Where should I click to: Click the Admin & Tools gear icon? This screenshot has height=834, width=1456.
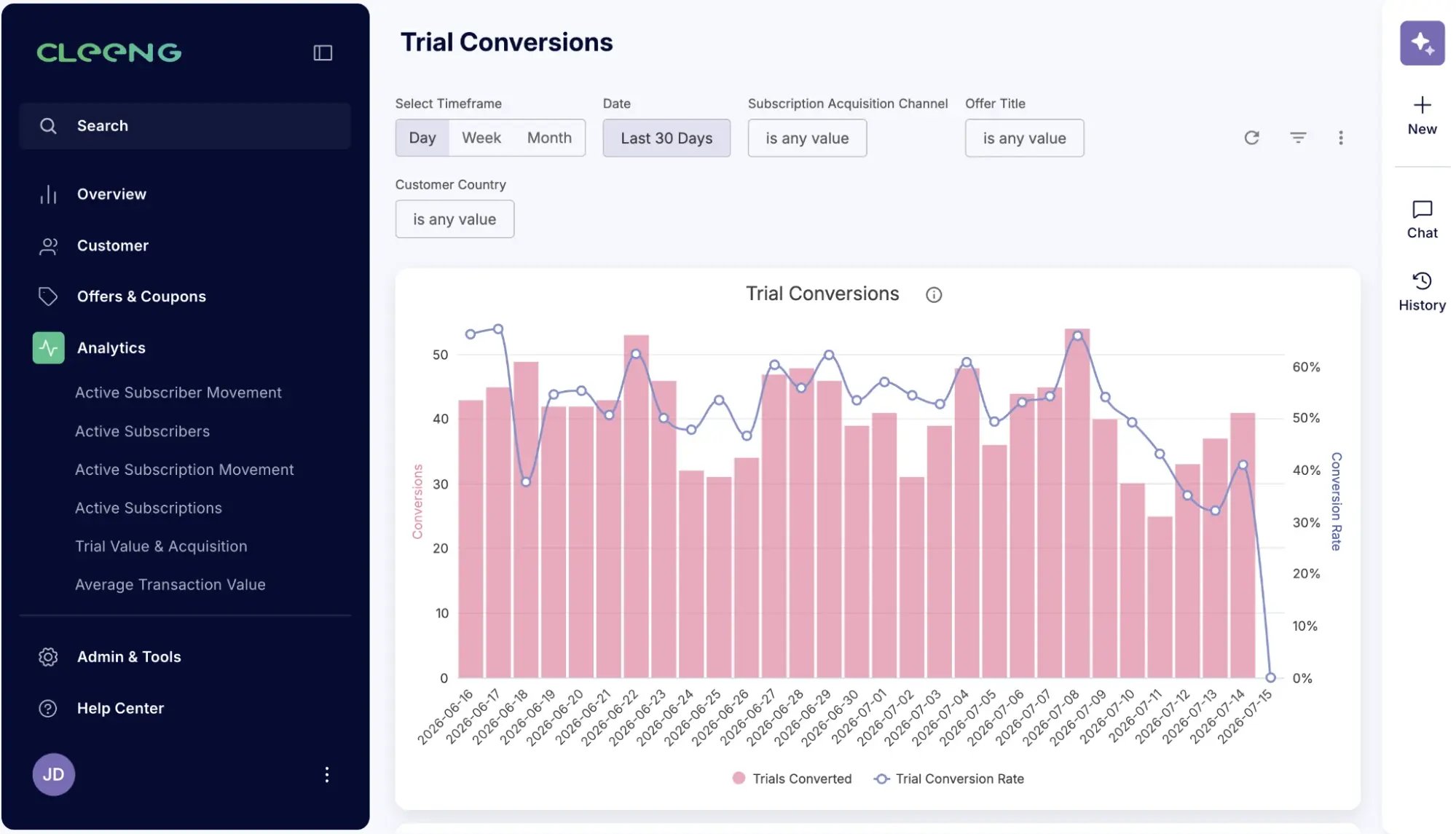tap(48, 657)
